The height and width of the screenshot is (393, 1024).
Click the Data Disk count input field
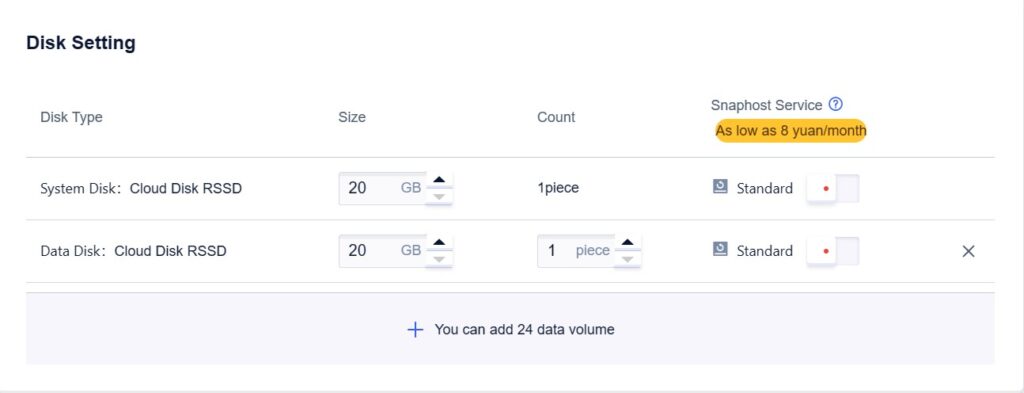pos(575,251)
